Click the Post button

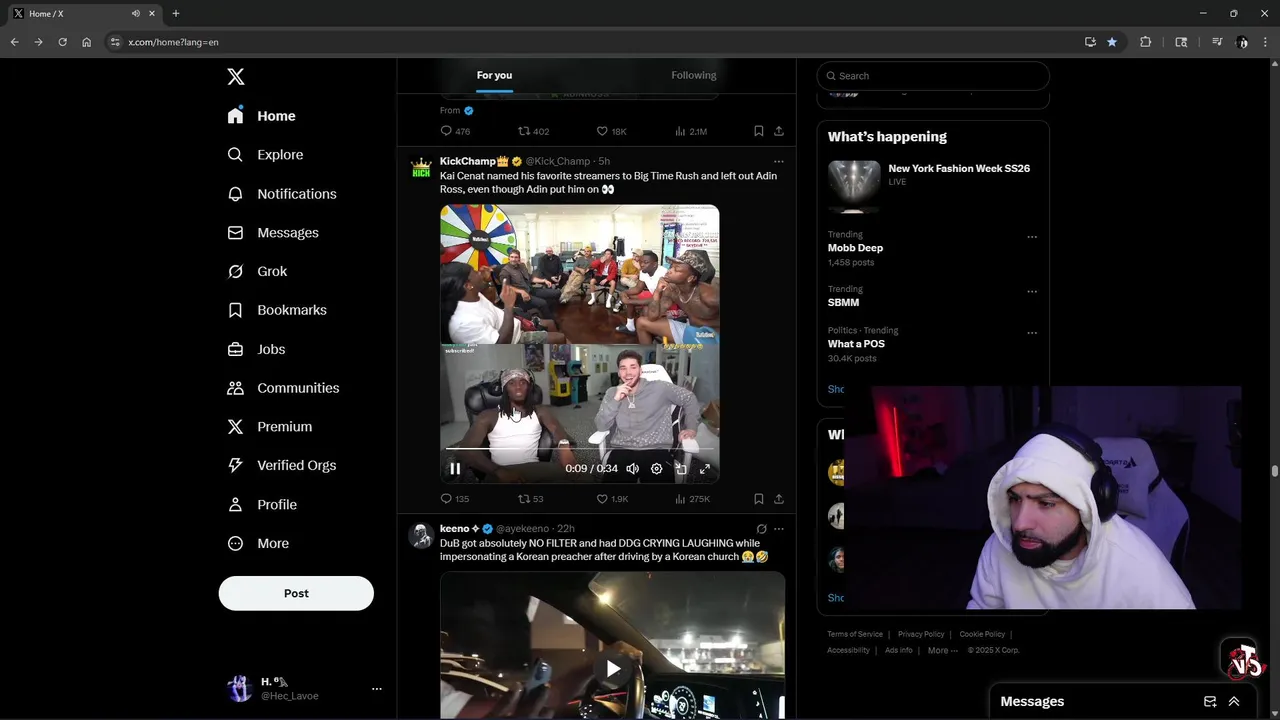(296, 593)
